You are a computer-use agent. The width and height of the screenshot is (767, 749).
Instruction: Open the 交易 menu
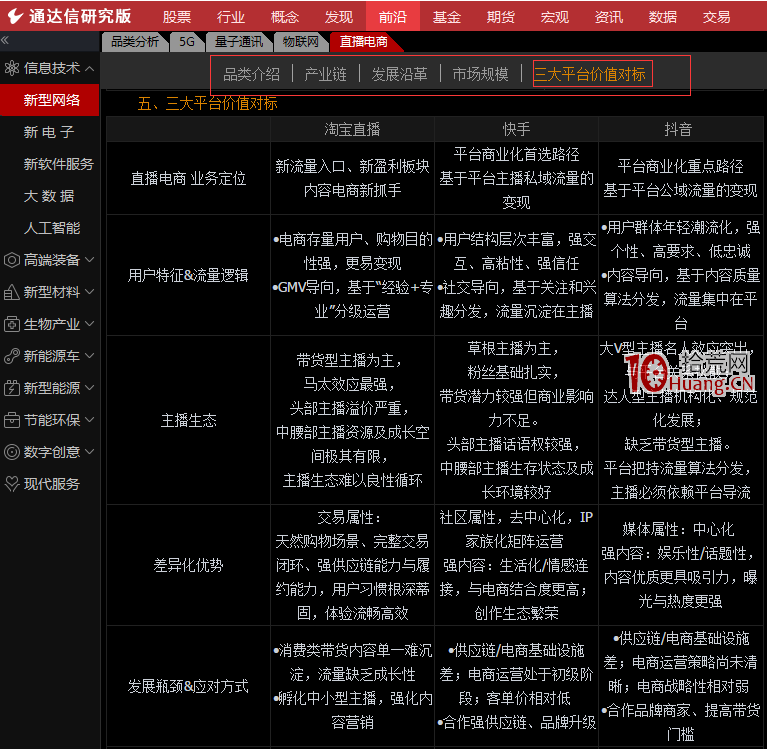click(717, 17)
